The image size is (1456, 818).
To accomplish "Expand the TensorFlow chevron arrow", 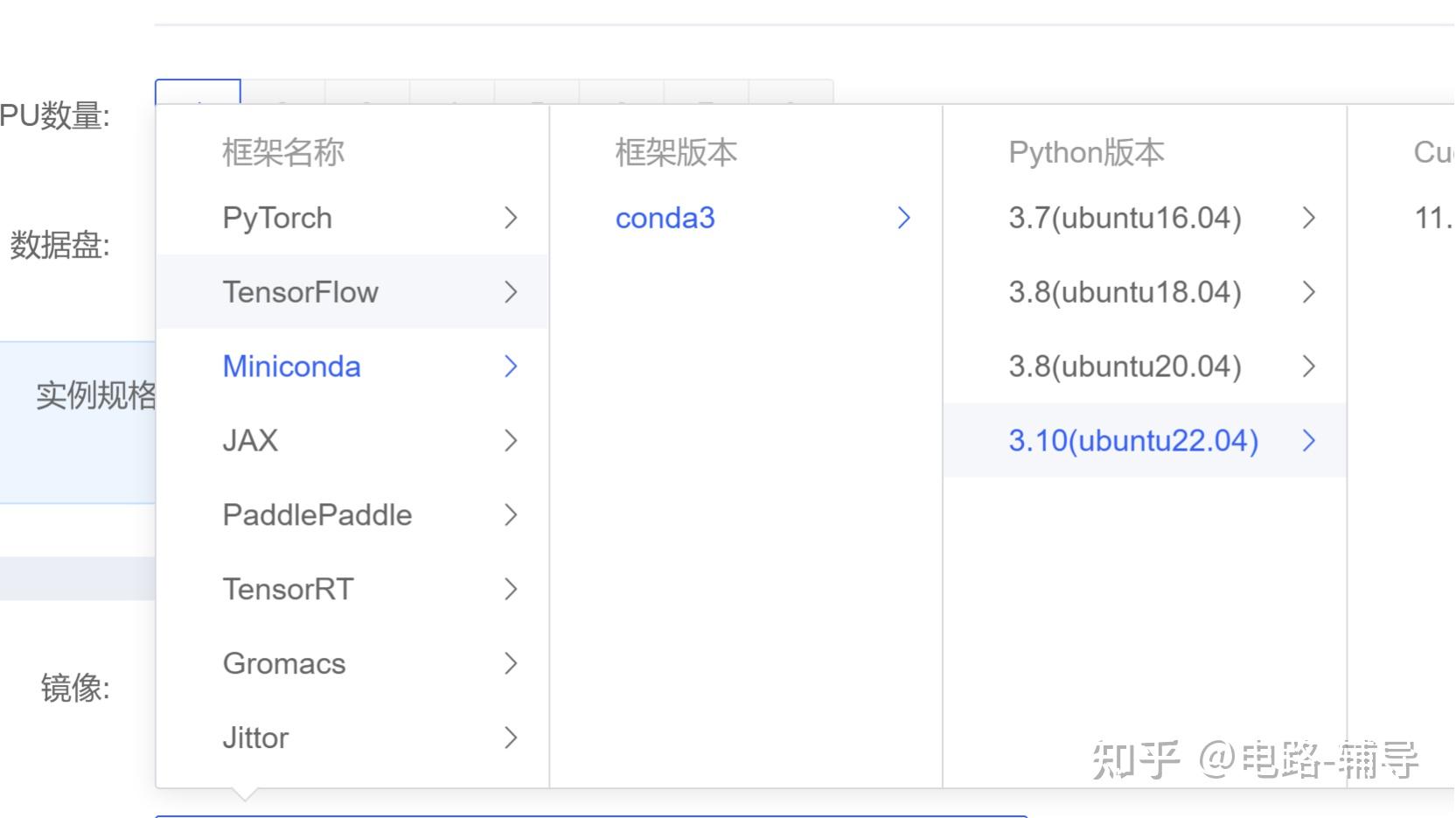I will (x=512, y=292).
